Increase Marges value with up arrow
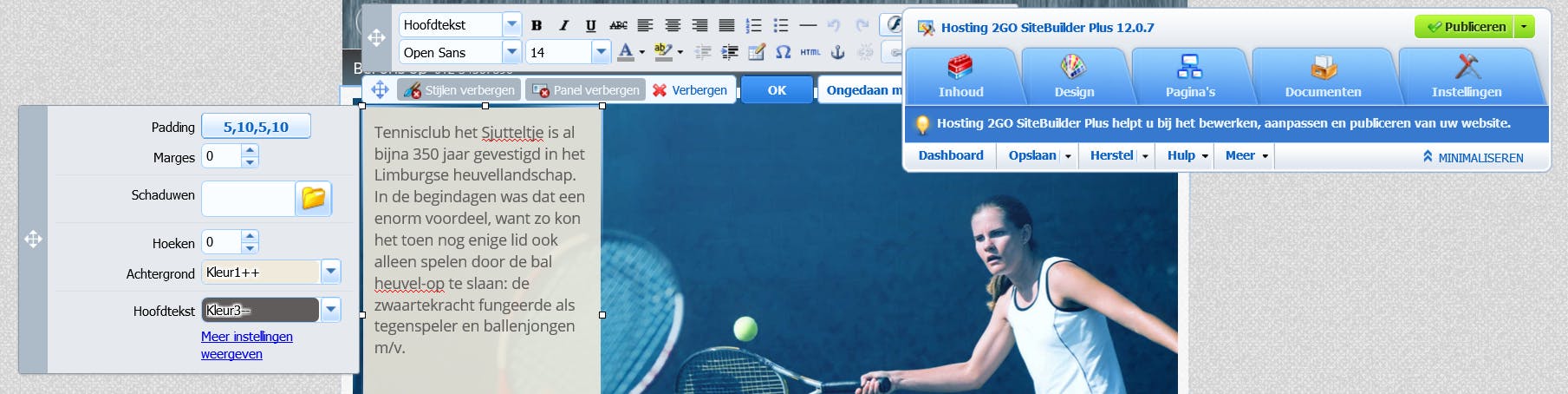 point(250,150)
